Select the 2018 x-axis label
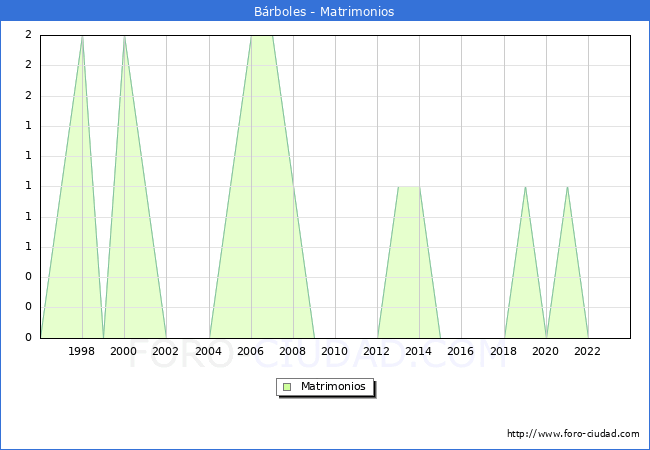Screen dimensions: 650x450 click(504, 351)
